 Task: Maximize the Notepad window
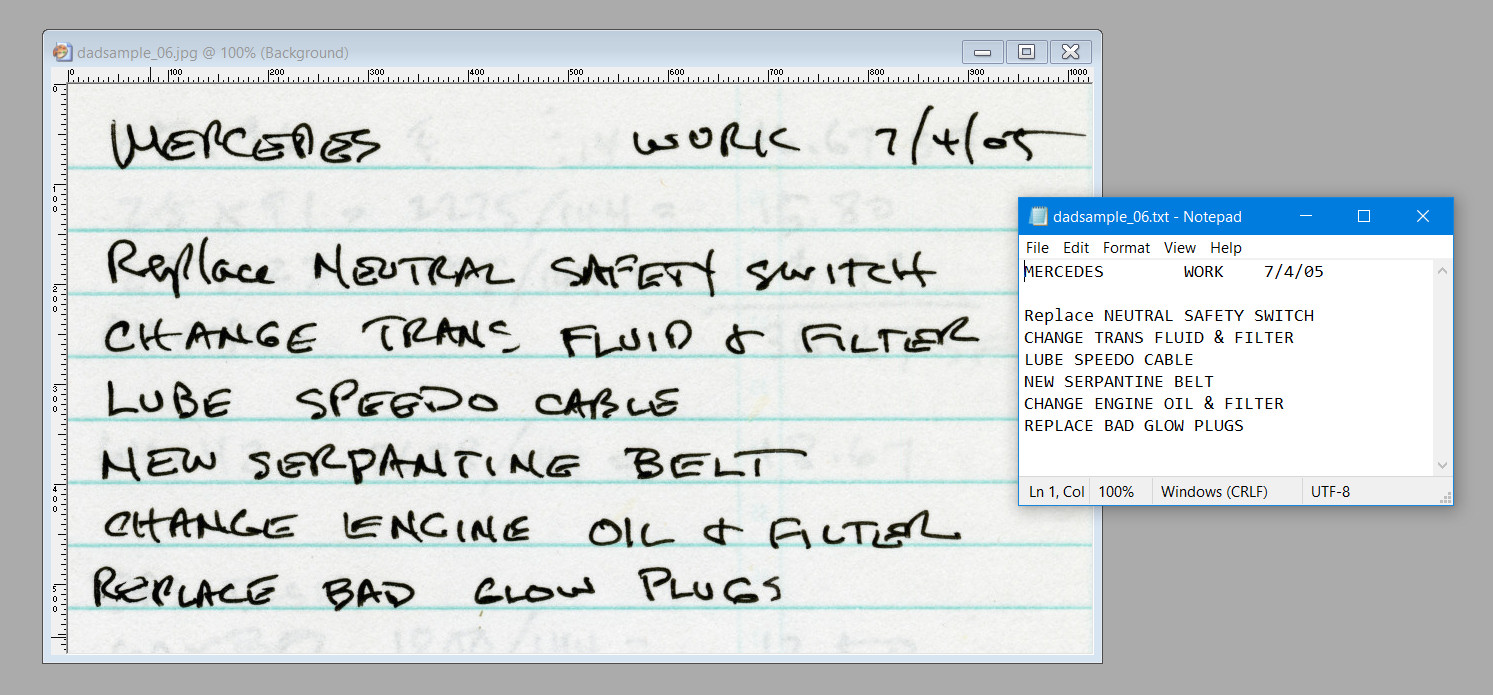(x=1363, y=216)
